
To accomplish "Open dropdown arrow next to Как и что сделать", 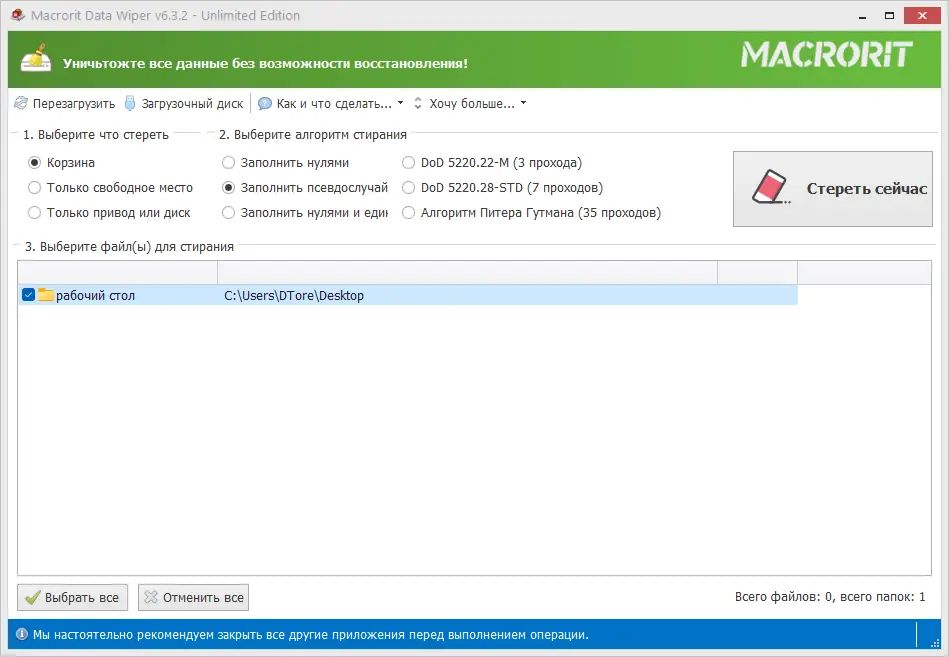I will point(400,103).
